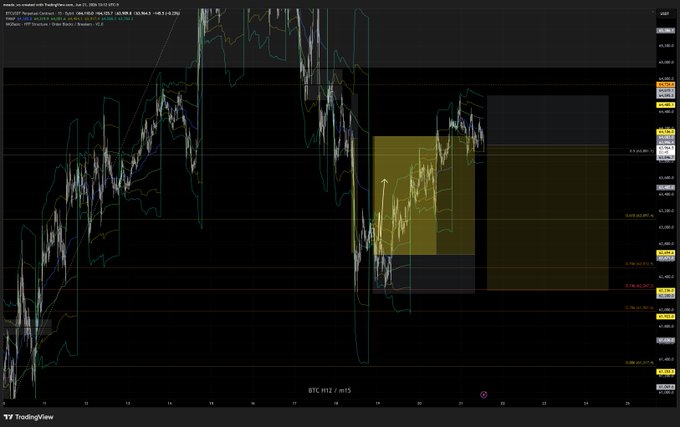
Task: Click the TradingView logo
Action: click(x=28, y=417)
